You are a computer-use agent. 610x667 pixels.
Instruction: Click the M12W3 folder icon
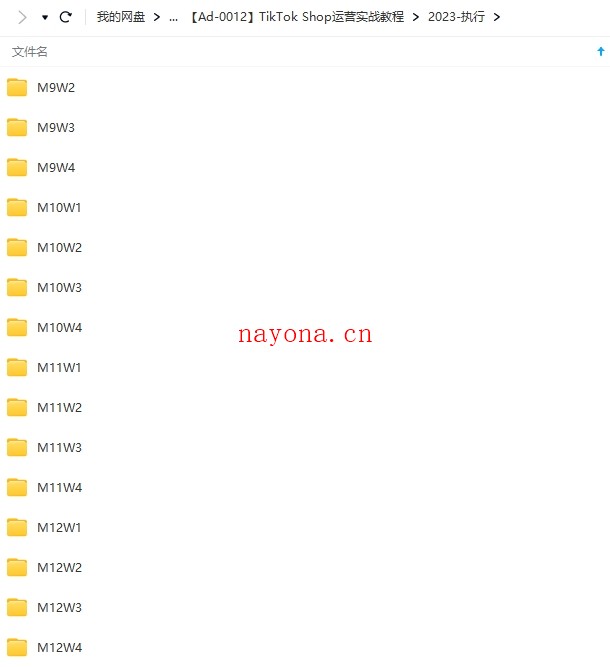pos(17,607)
